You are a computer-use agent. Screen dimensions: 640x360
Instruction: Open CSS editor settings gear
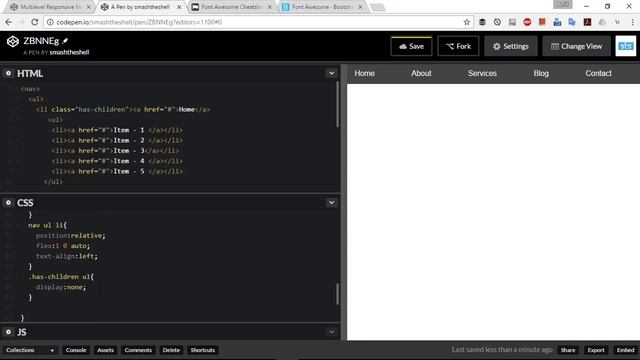[8, 202]
